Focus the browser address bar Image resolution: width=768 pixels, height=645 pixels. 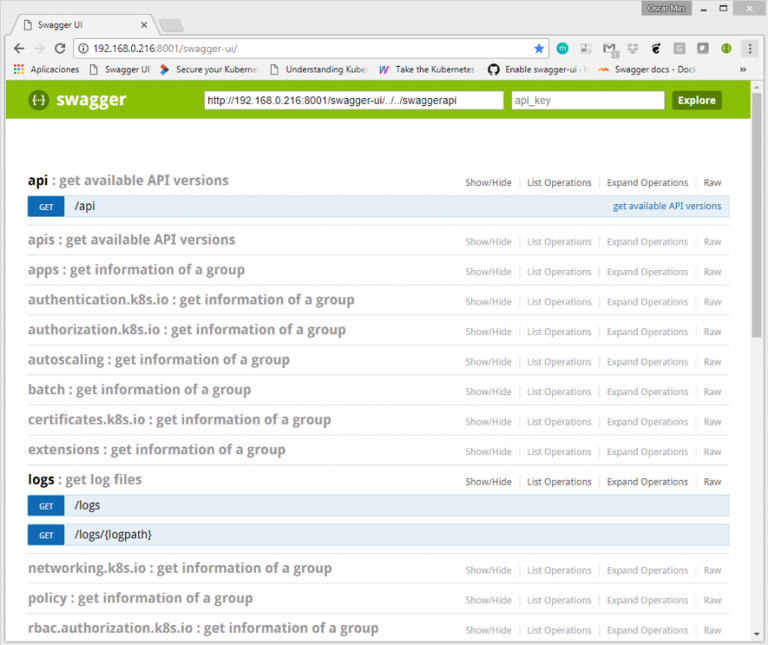pos(309,48)
